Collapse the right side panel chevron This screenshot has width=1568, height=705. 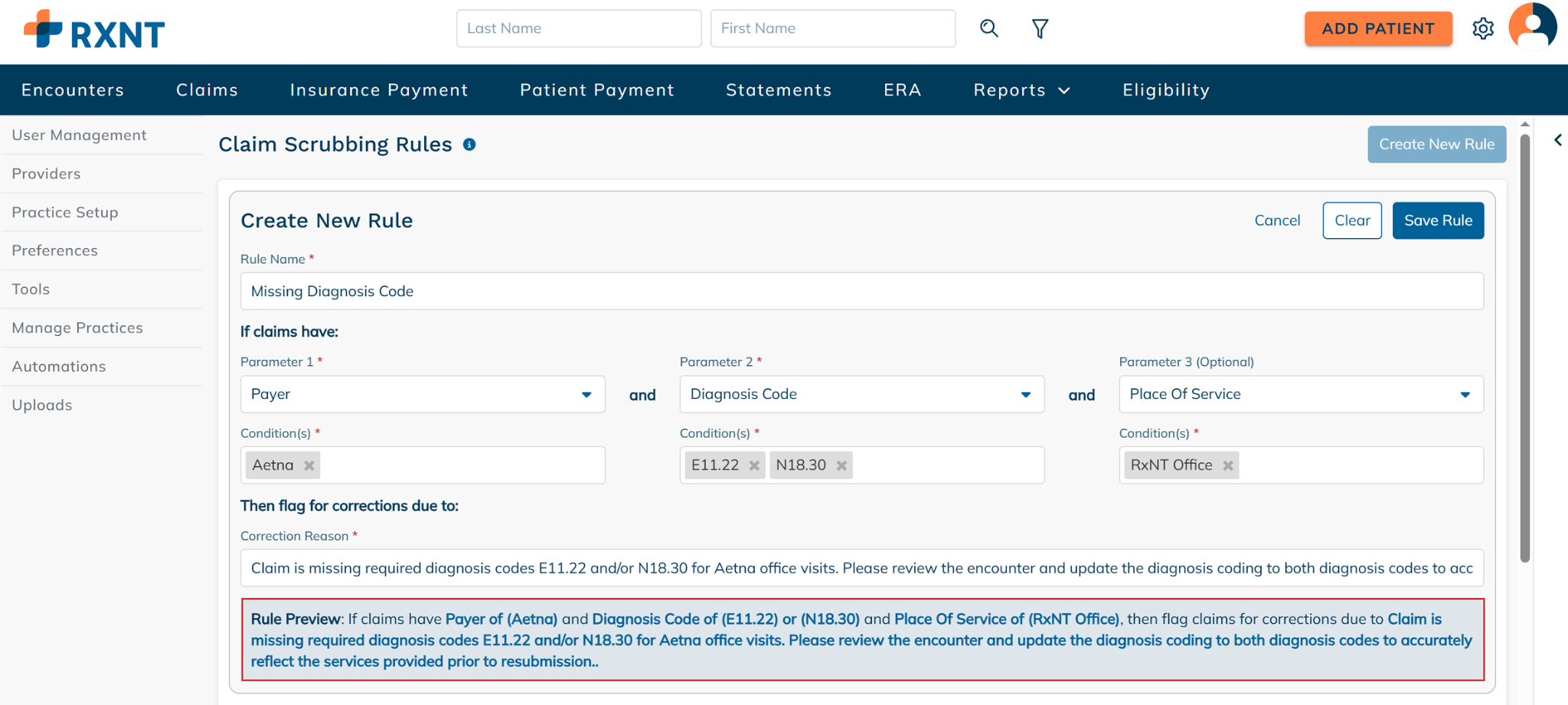pyautogui.click(x=1558, y=140)
